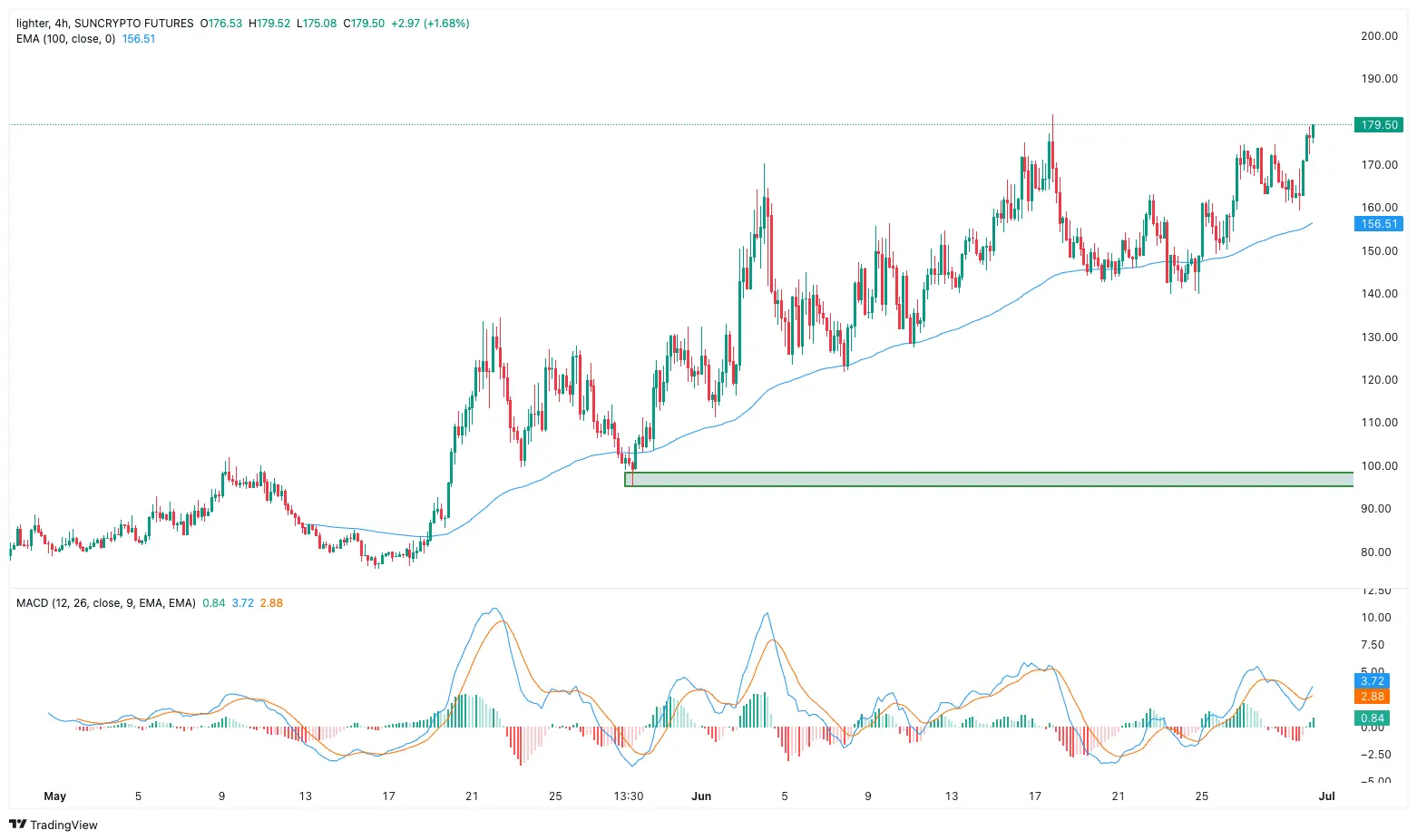Click the 100.00 price axis label
Image resolution: width=1417 pixels, height=840 pixels.
(1379, 466)
